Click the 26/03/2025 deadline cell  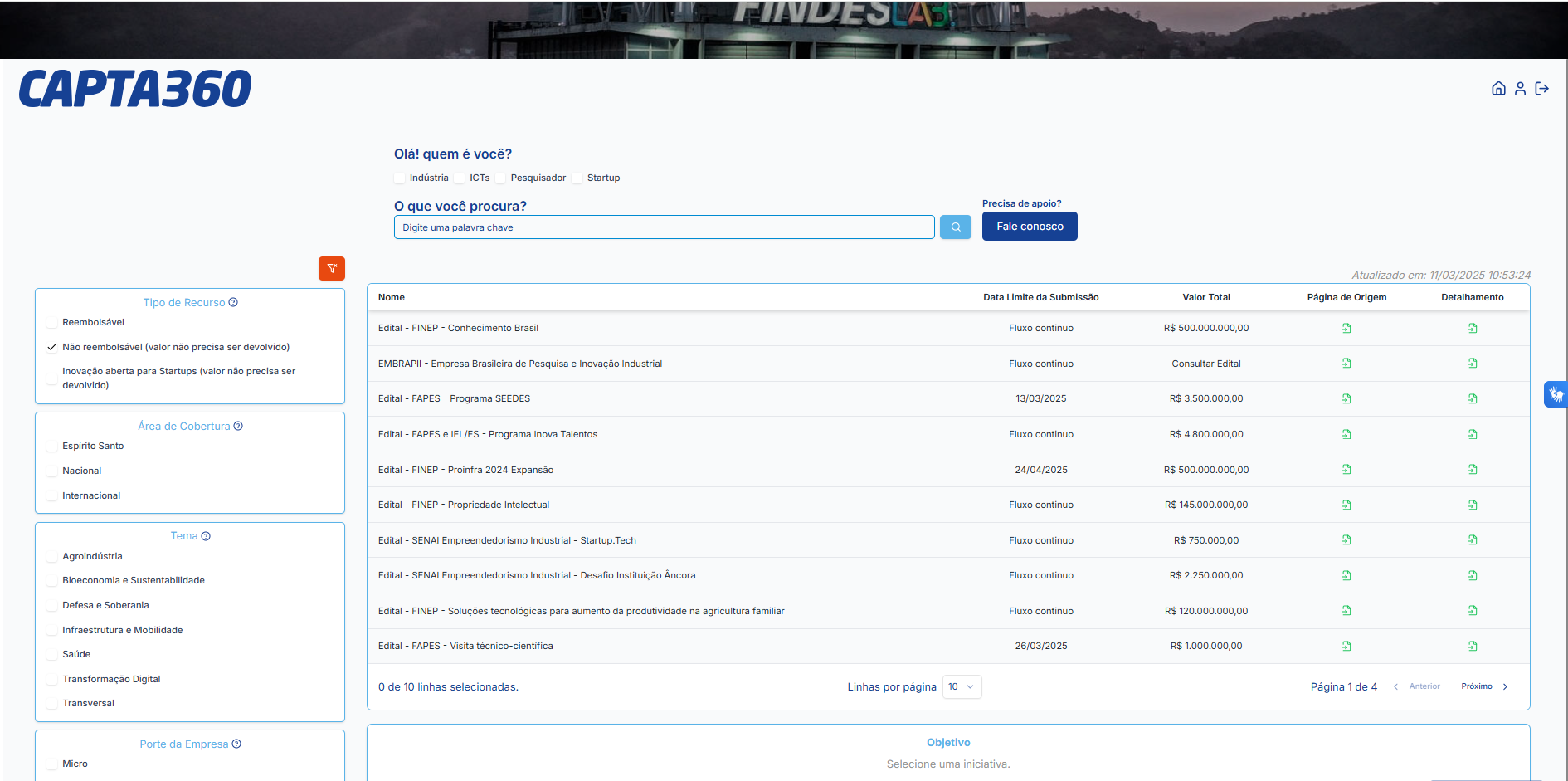click(1041, 646)
